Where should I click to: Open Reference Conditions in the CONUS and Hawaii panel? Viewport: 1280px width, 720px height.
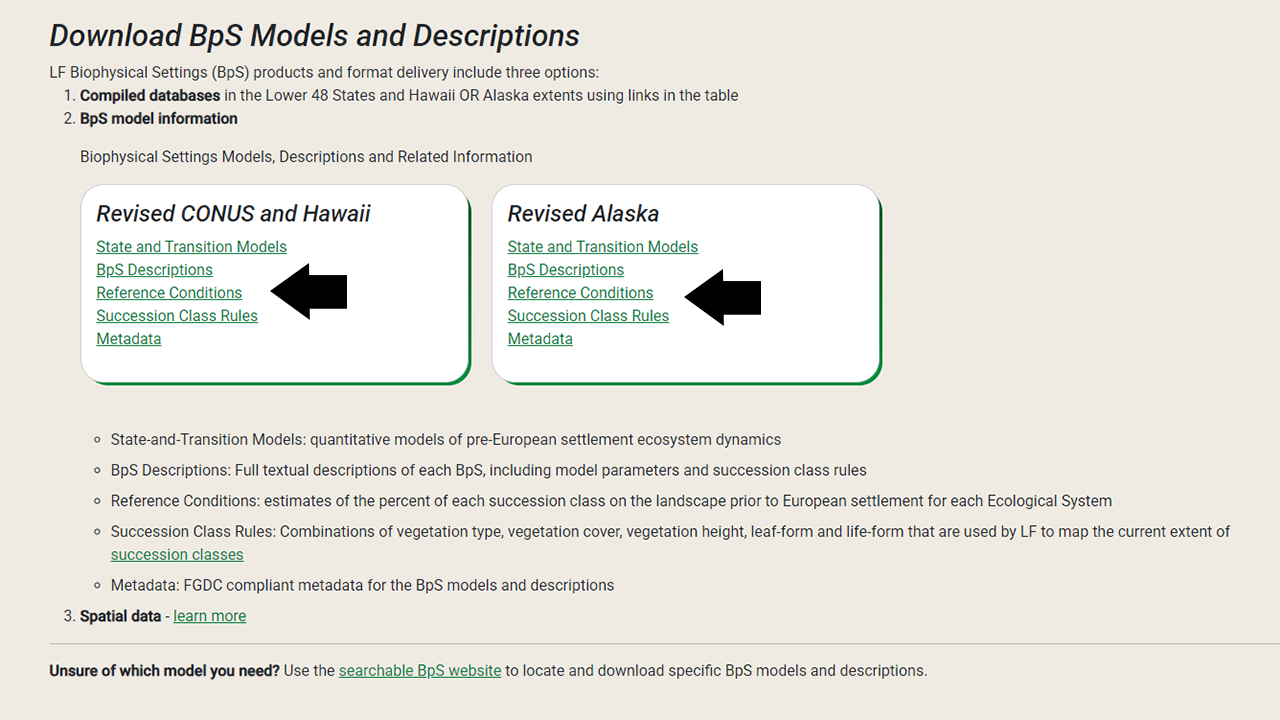pyautogui.click(x=169, y=292)
